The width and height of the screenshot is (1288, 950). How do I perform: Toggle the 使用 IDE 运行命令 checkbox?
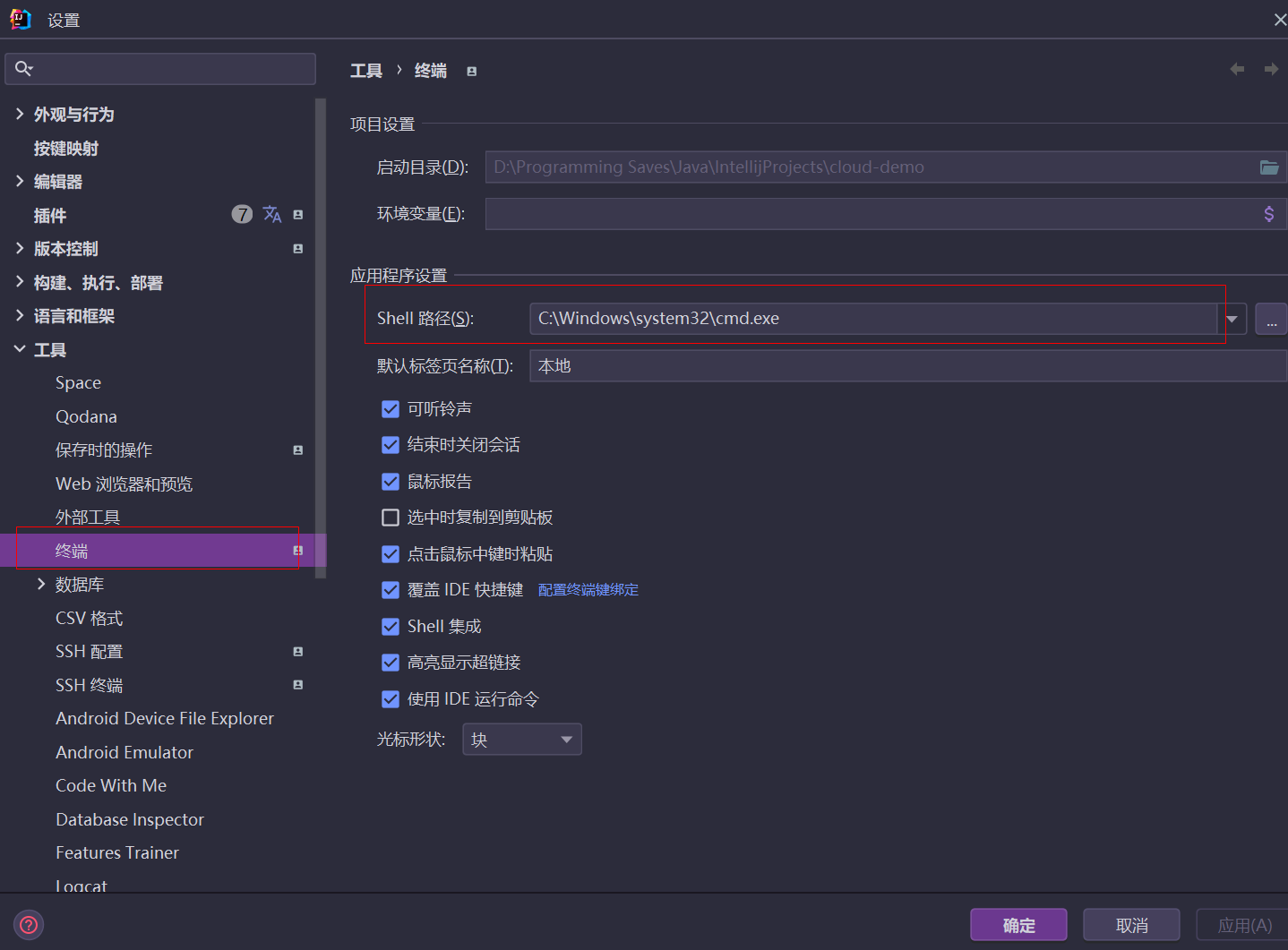[x=391, y=699]
